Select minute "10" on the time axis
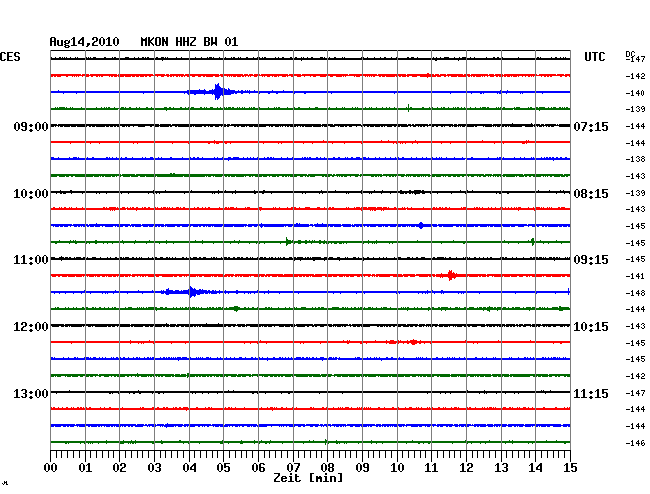Viewport: 650px width, 494px height. point(397,467)
